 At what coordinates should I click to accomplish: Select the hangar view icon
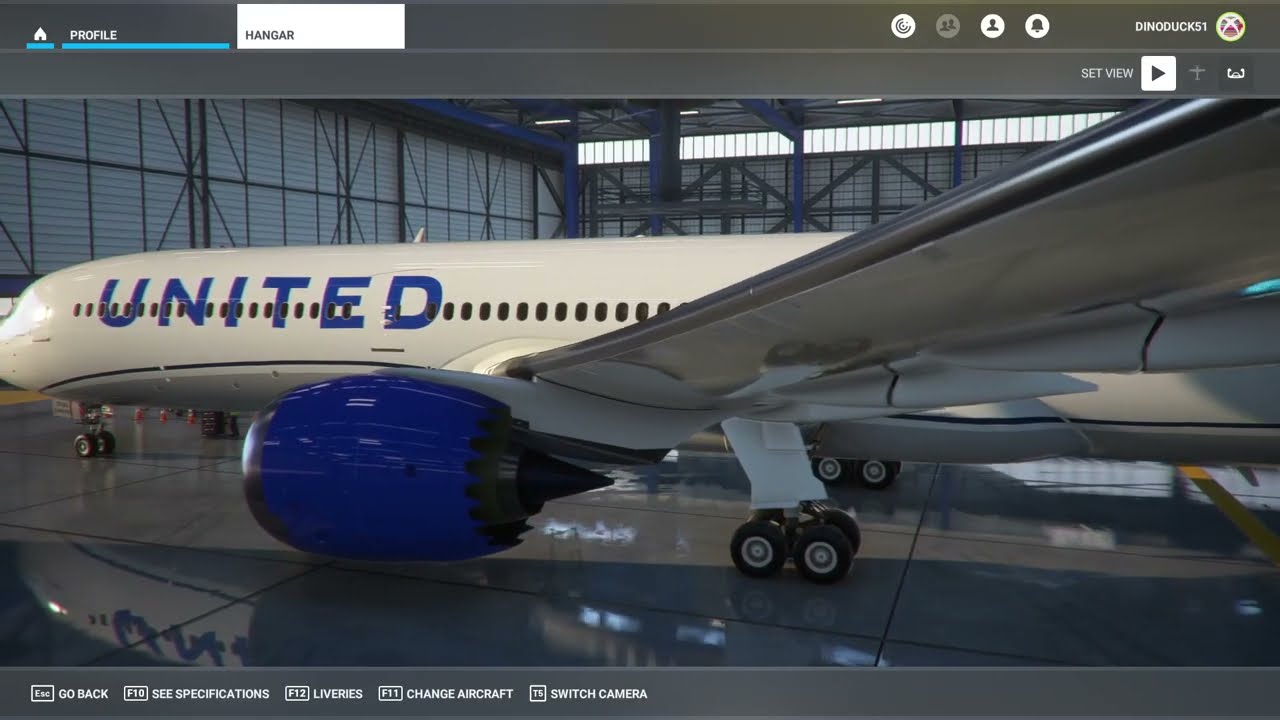pyautogui.click(x=1236, y=73)
